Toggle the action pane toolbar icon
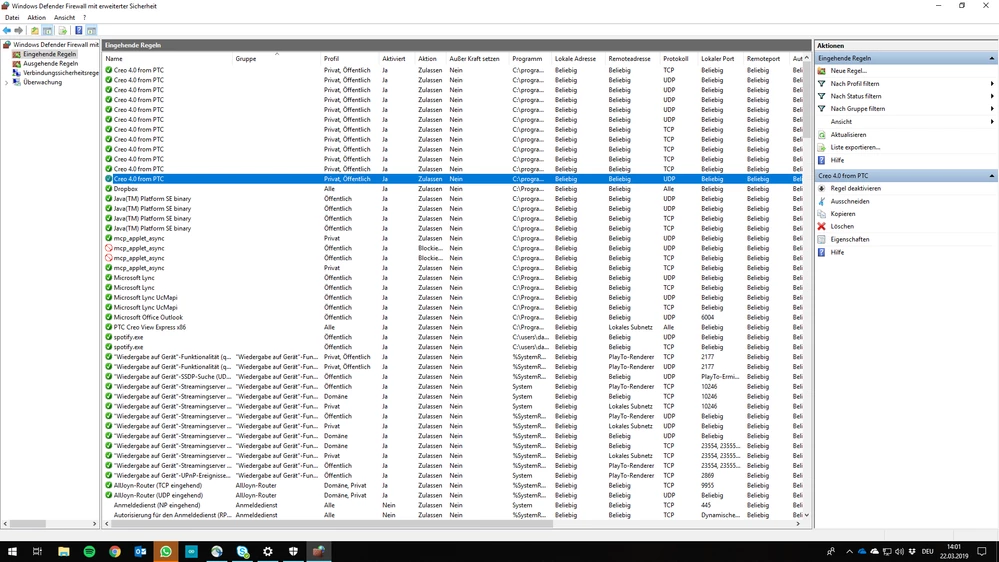The image size is (999, 562). point(91,31)
